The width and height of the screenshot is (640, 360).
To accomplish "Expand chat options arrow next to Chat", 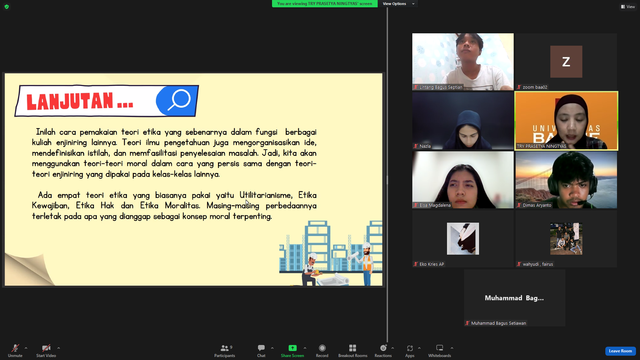I will [272, 348].
